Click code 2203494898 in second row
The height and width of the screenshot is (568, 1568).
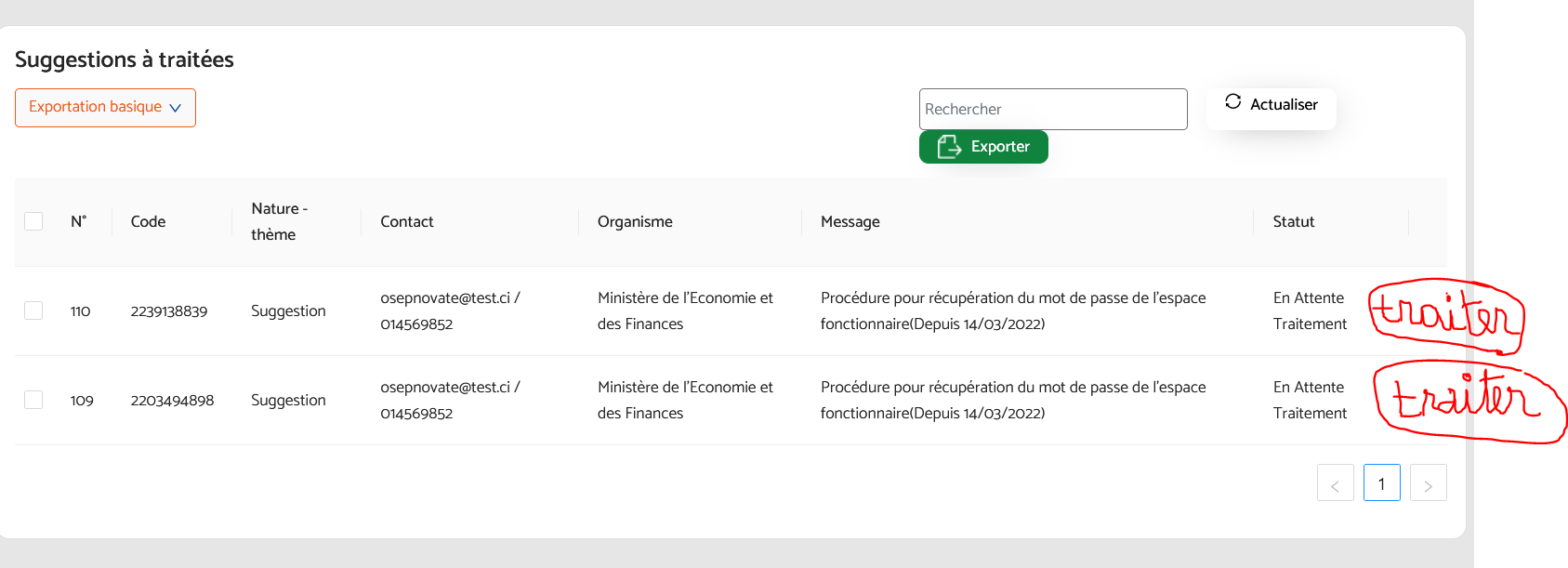click(172, 401)
